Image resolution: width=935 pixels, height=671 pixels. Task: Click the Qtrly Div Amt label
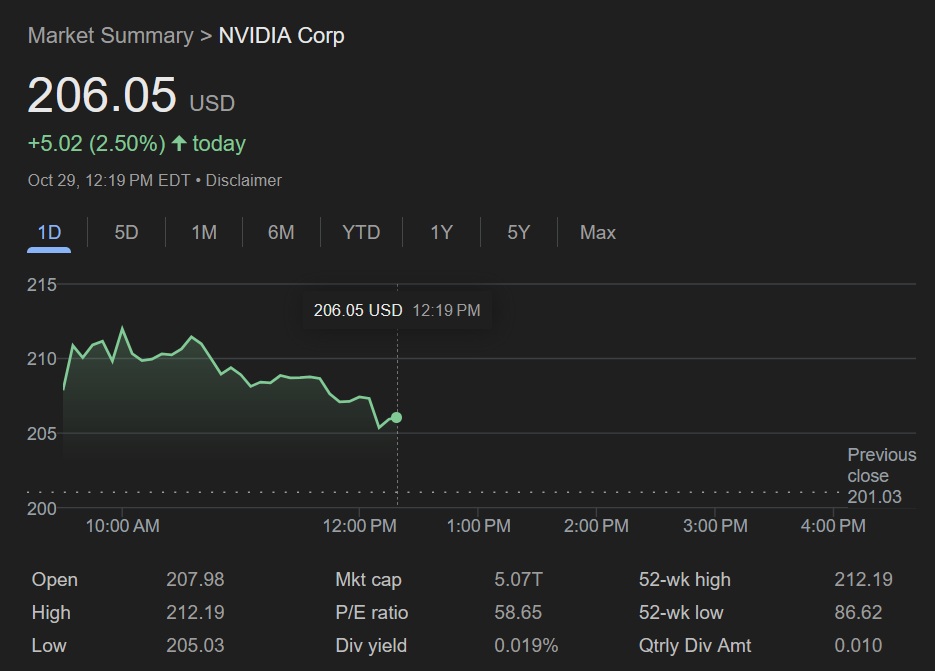point(695,646)
